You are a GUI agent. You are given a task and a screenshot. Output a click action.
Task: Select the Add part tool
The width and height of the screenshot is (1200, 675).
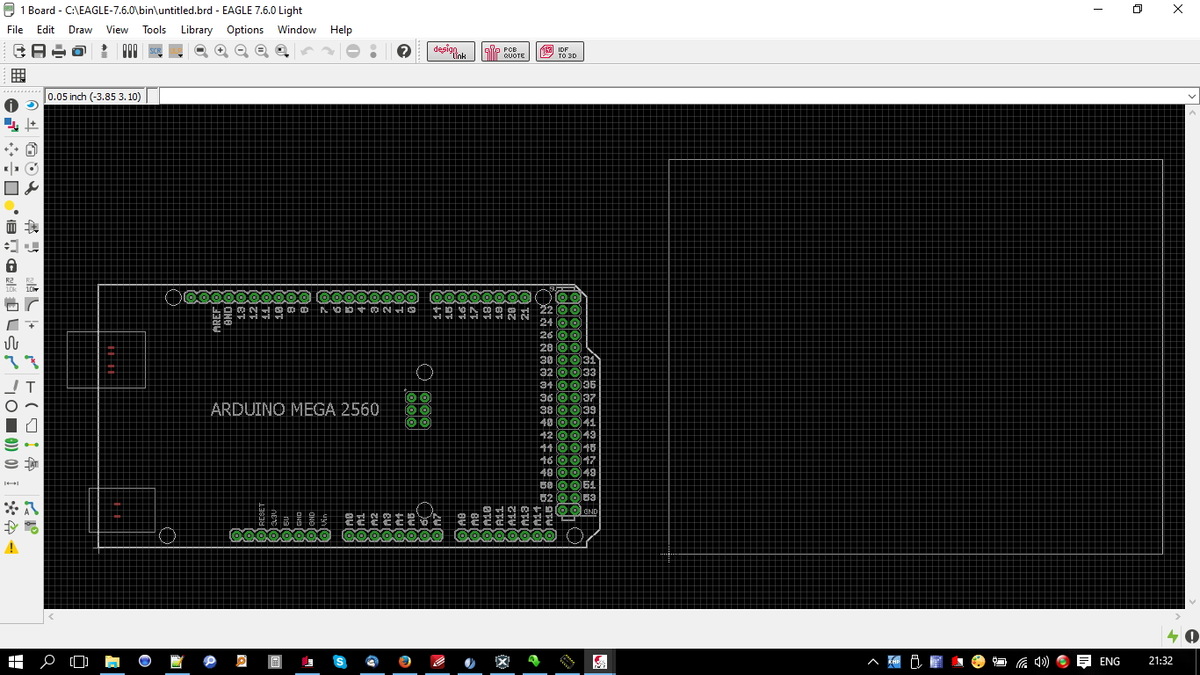click(x=31, y=227)
